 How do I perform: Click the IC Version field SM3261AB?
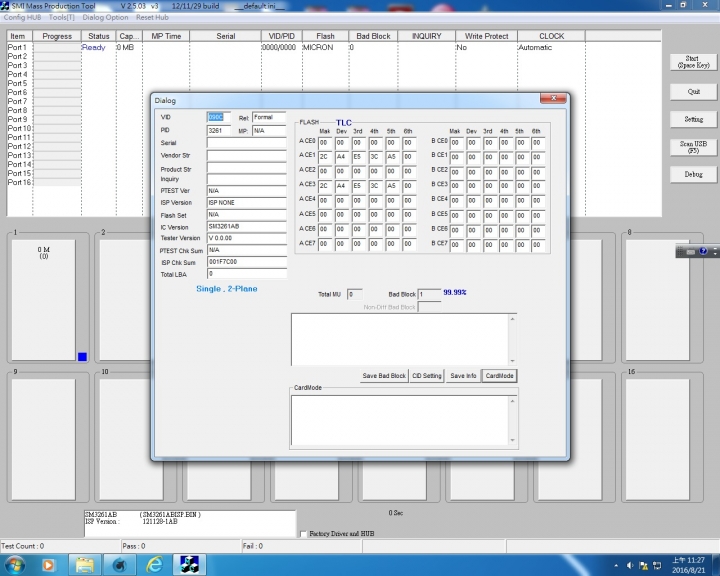(247, 226)
